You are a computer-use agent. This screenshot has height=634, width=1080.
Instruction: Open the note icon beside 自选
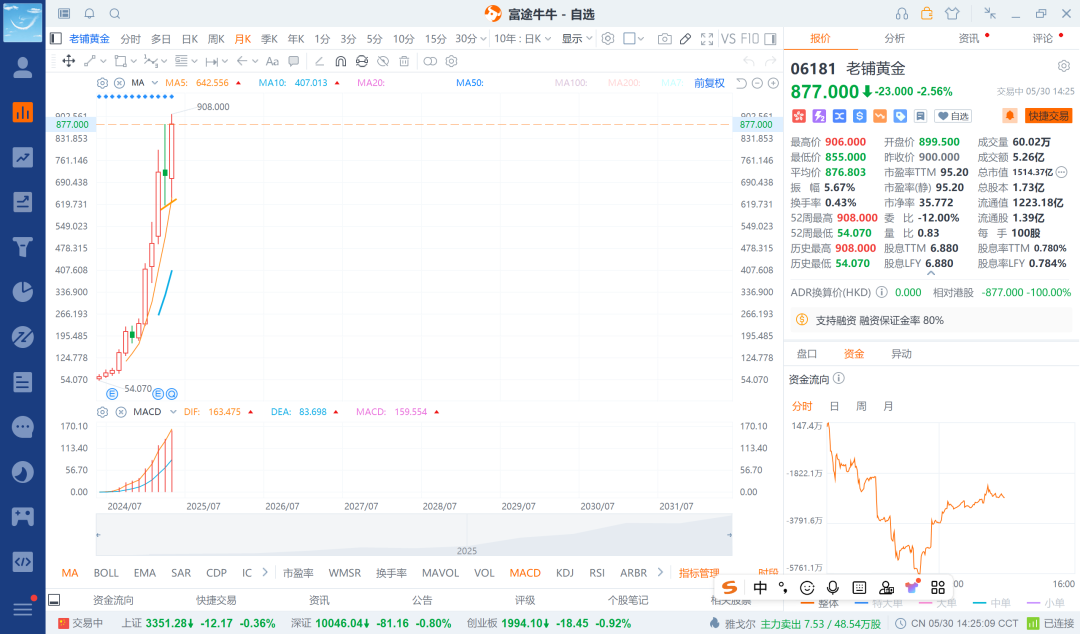point(920,116)
